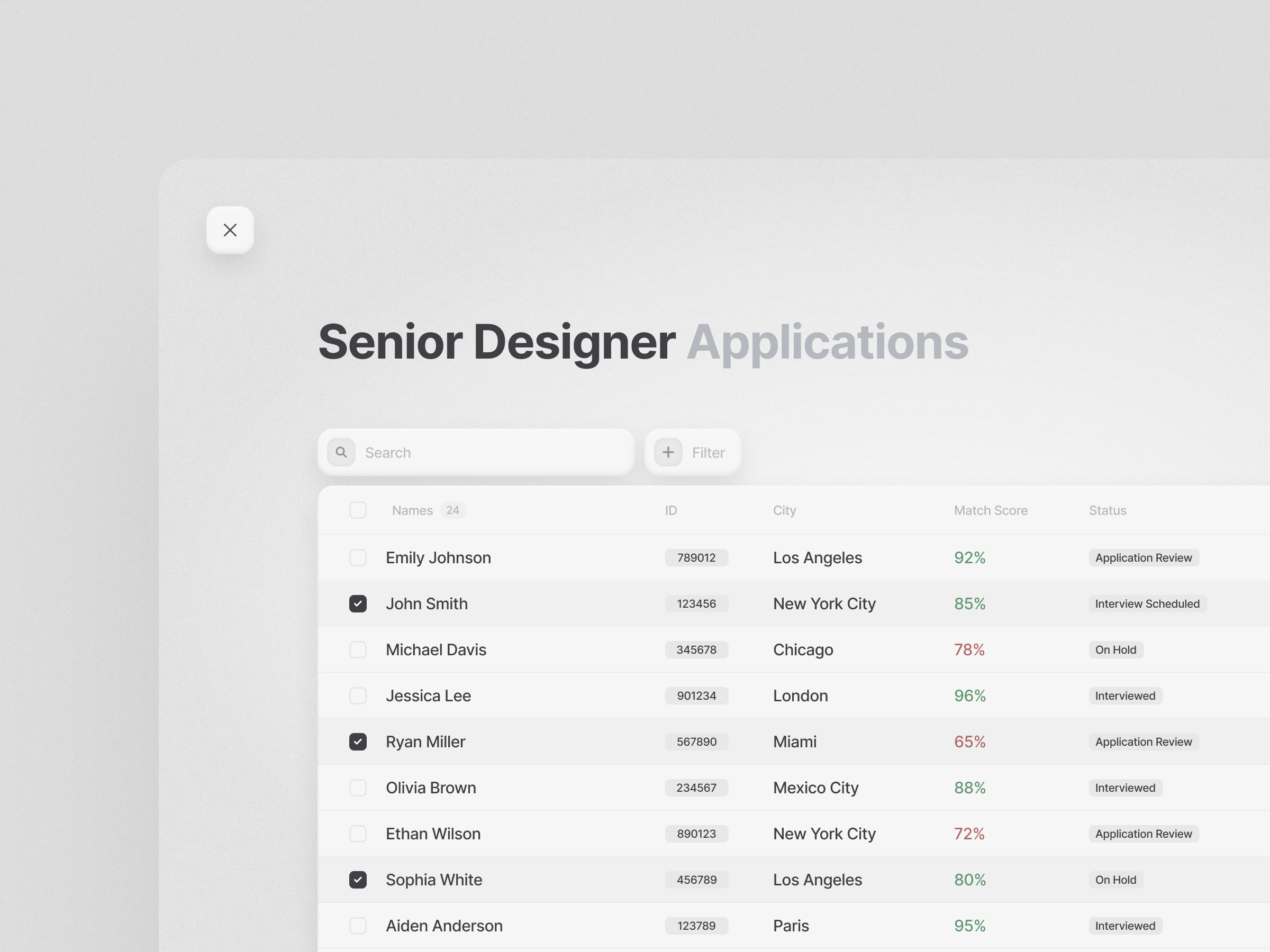The height and width of the screenshot is (952, 1270).
Task: Check the Ethan Wilson row checkbox
Action: tap(358, 834)
